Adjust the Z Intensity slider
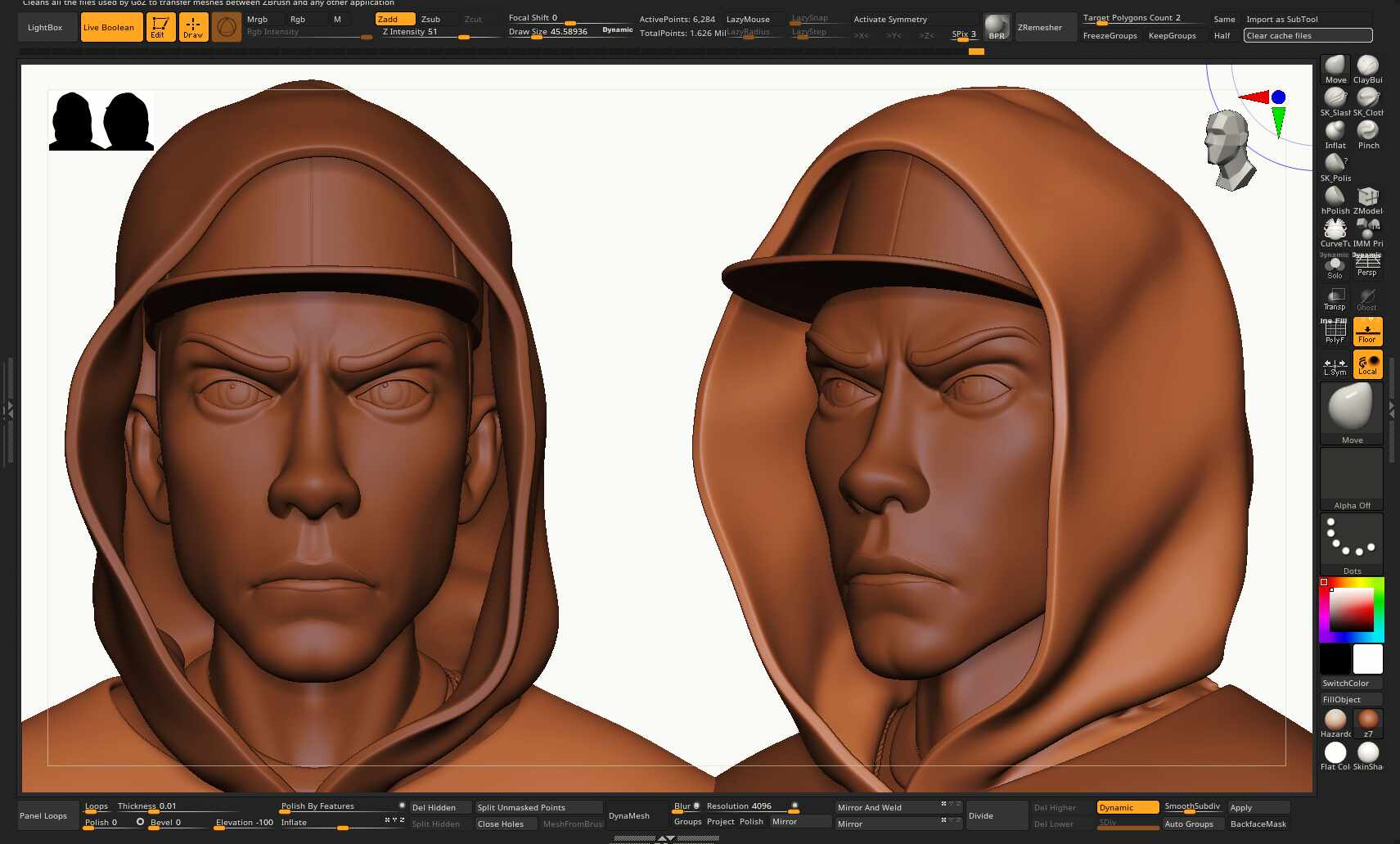1400x844 pixels. [440, 33]
